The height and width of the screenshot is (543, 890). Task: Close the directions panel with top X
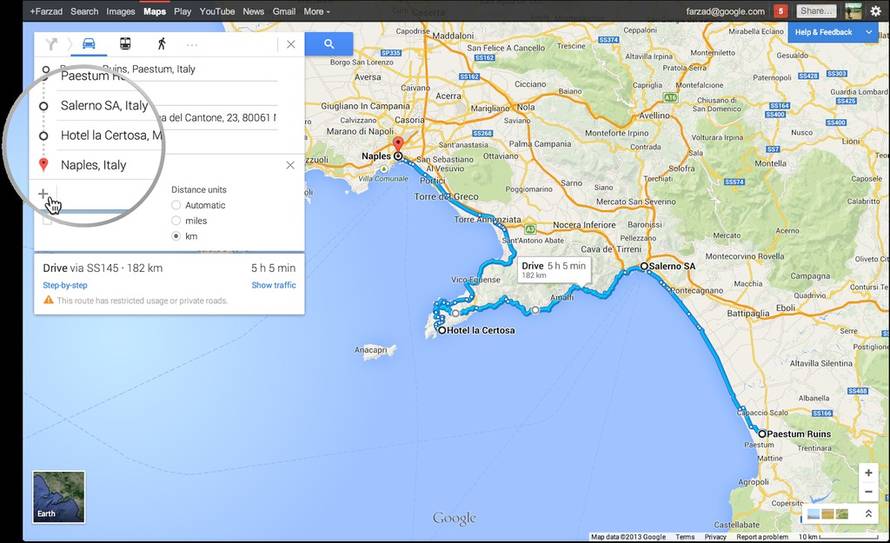pos(291,44)
